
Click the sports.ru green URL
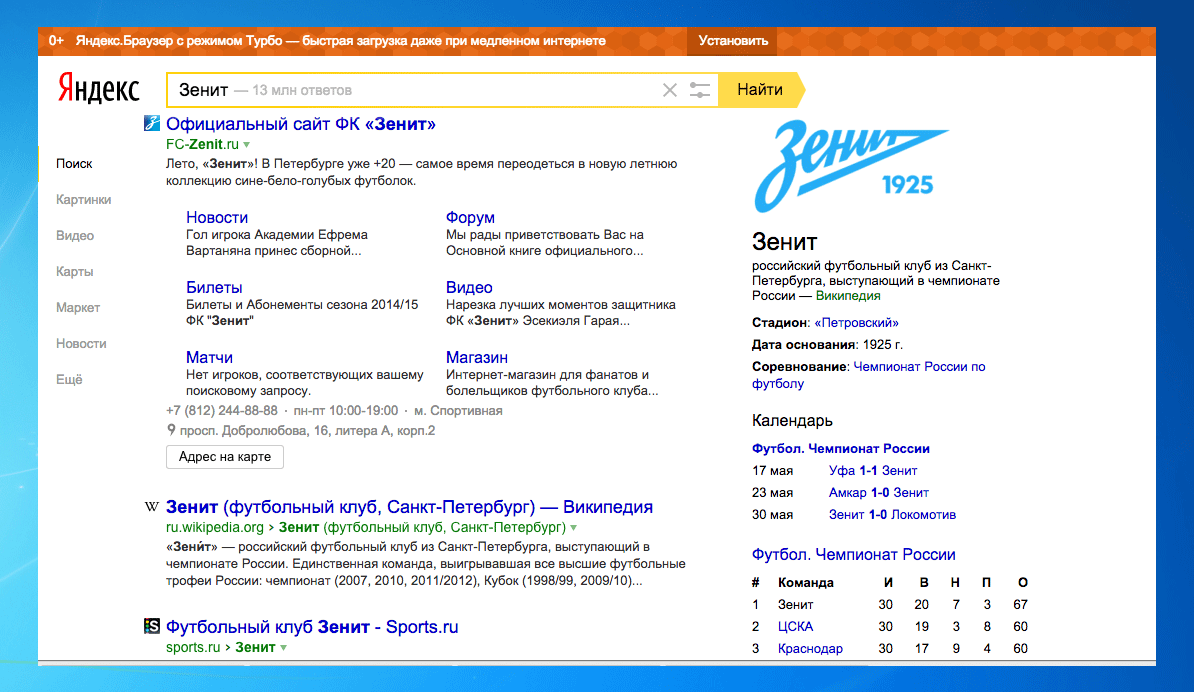point(193,648)
